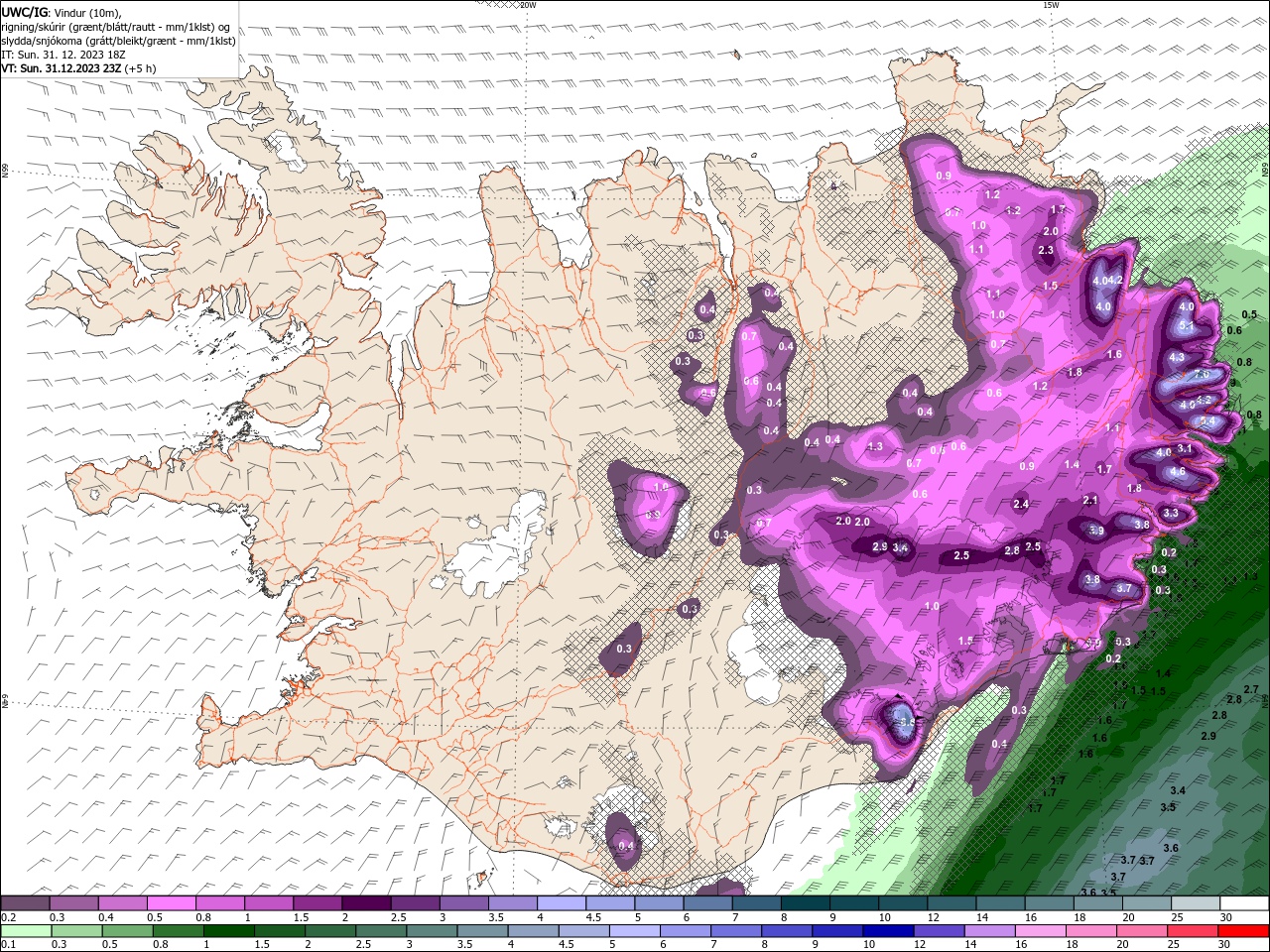Viewport: 1270px width, 952px height.
Task: Click the deep navy 10–12 rain legend swatch
Action: [888, 931]
